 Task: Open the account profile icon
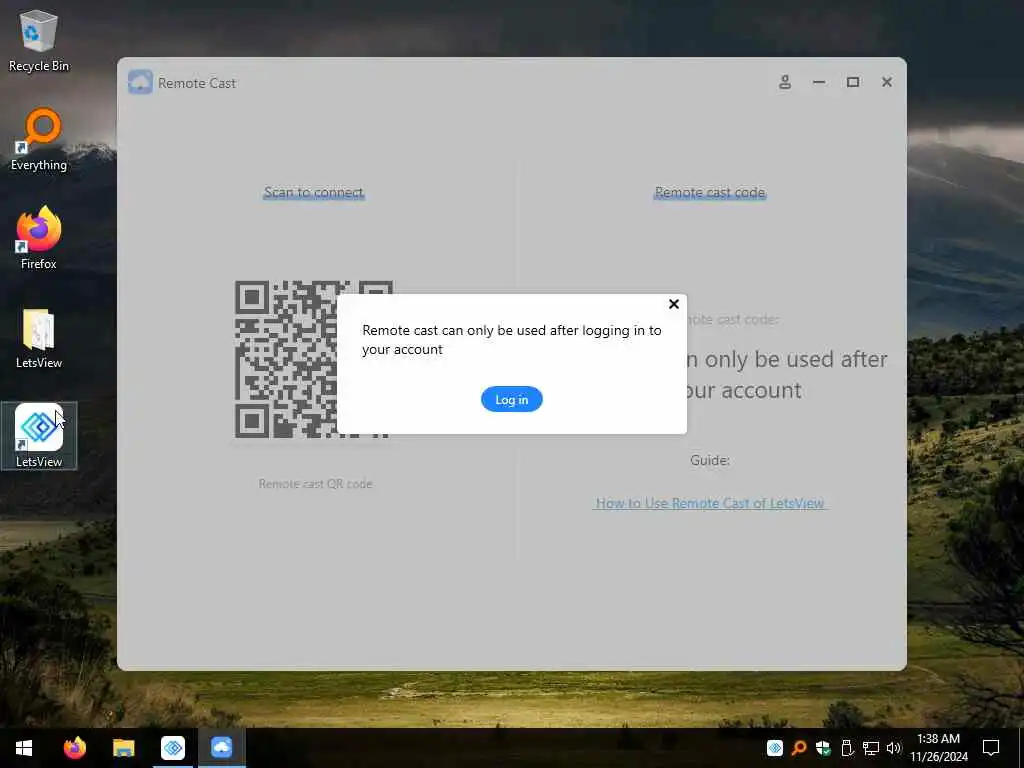pyautogui.click(x=785, y=82)
